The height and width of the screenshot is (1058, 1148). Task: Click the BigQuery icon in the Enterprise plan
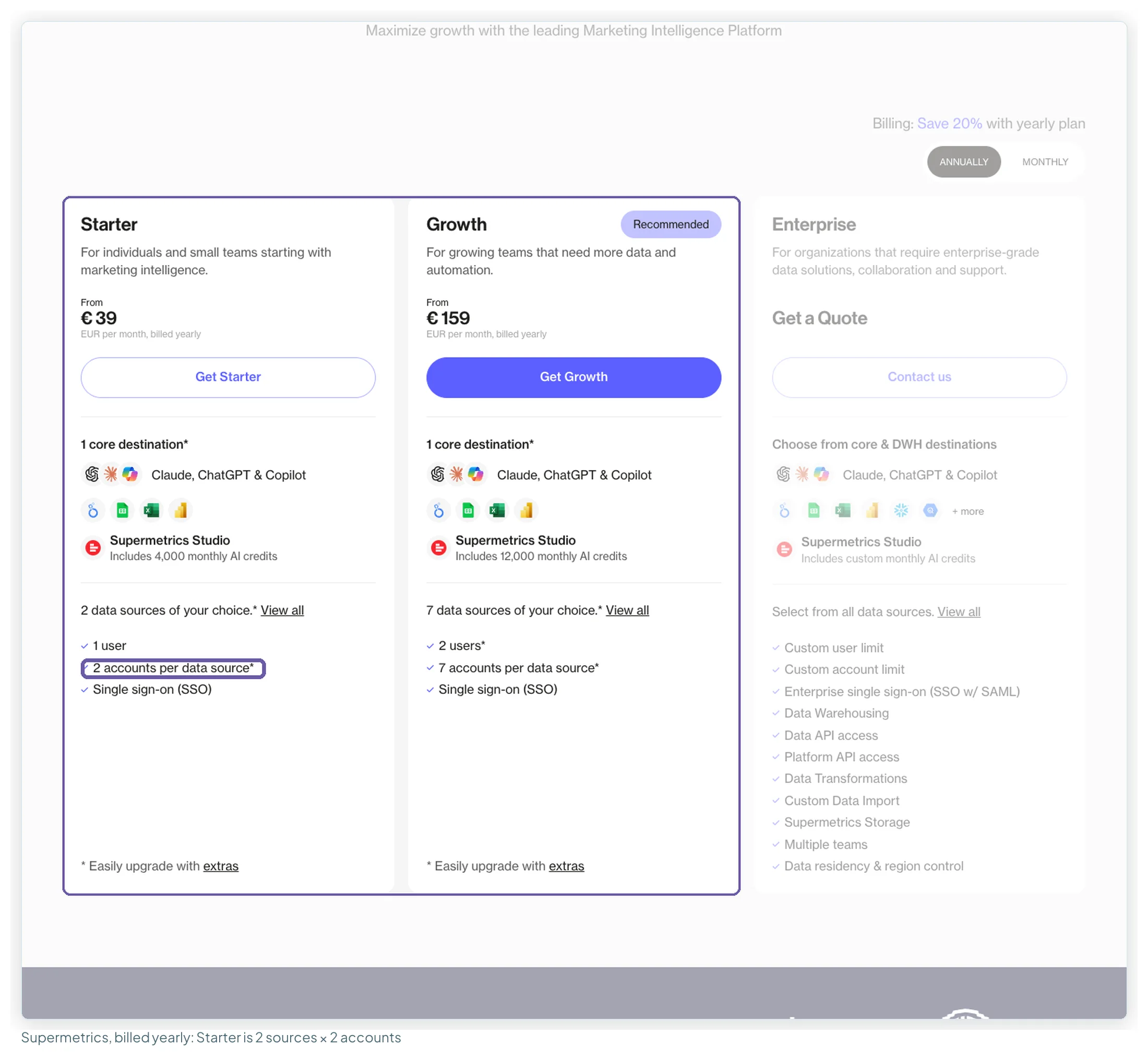coord(930,511)
